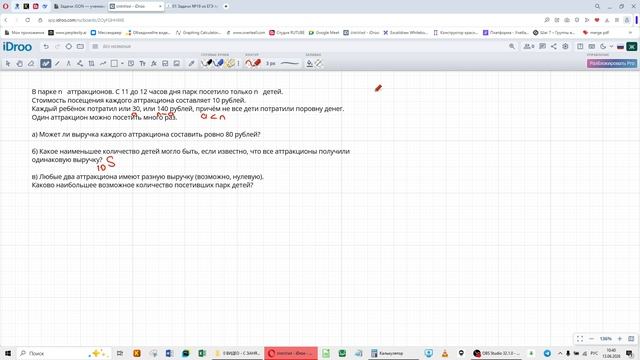Pick the straight line tool
The width and height of the screenshot is (640, 360).
tap(57, 63)
